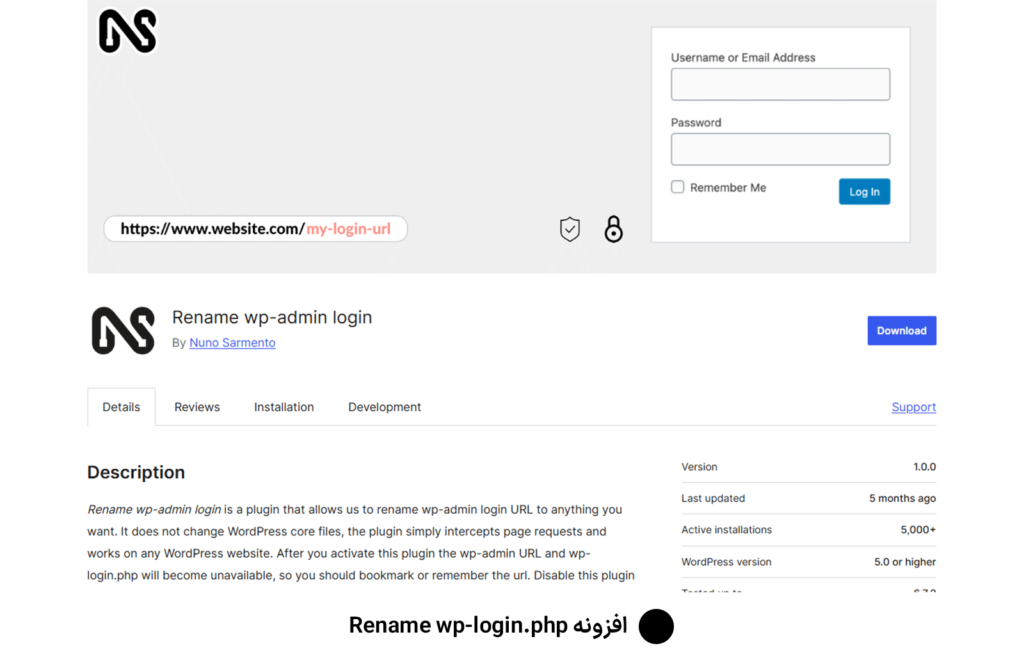Viewport: 1024px width, 662px height.
Task: Click the Active installations label
Action: pos(726,529)
